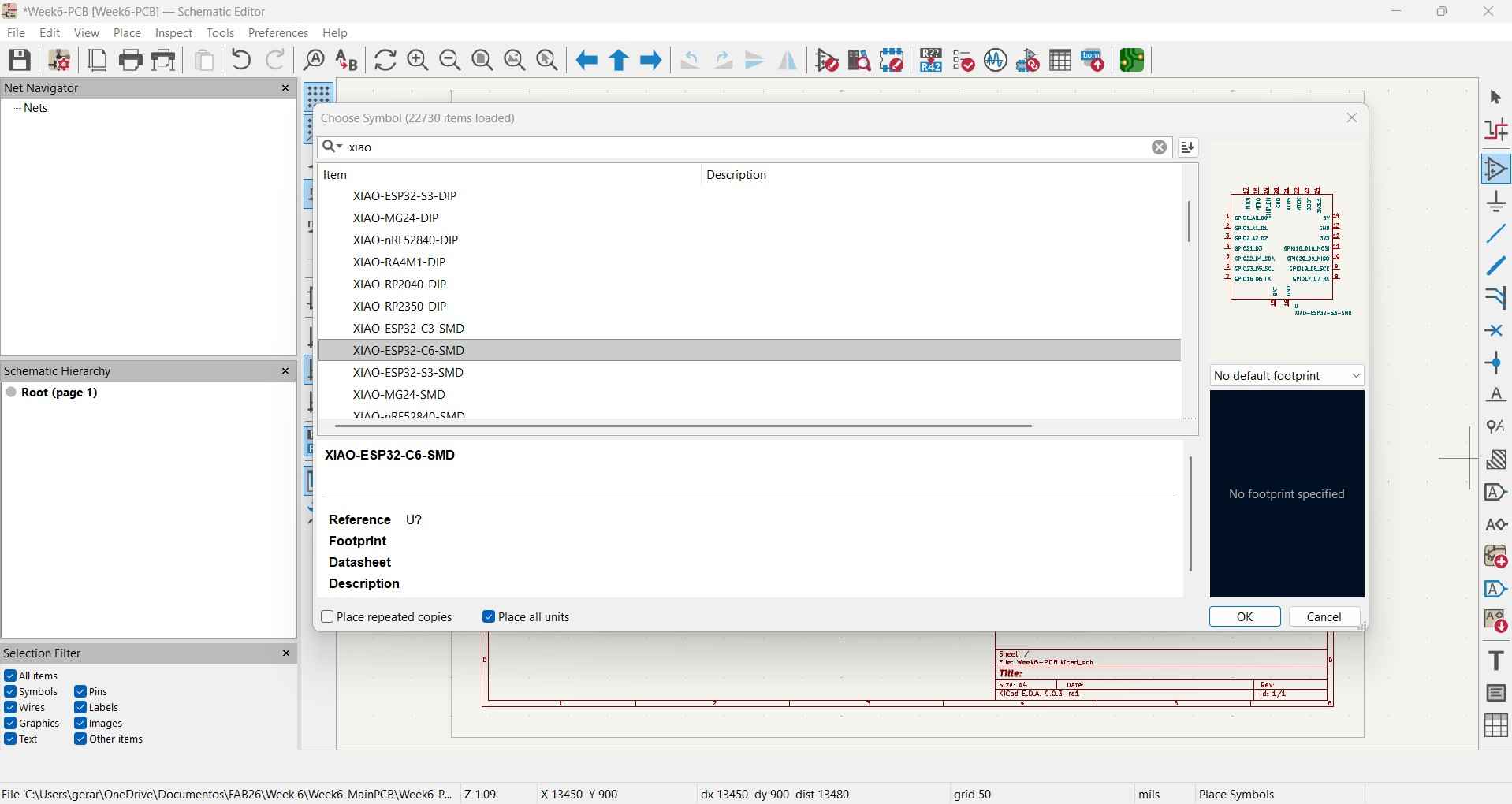Image resolution: width=1512 pixels, height=804 pixels.
Task: Open the Preferences menu
Action: [x=278, y=33]
